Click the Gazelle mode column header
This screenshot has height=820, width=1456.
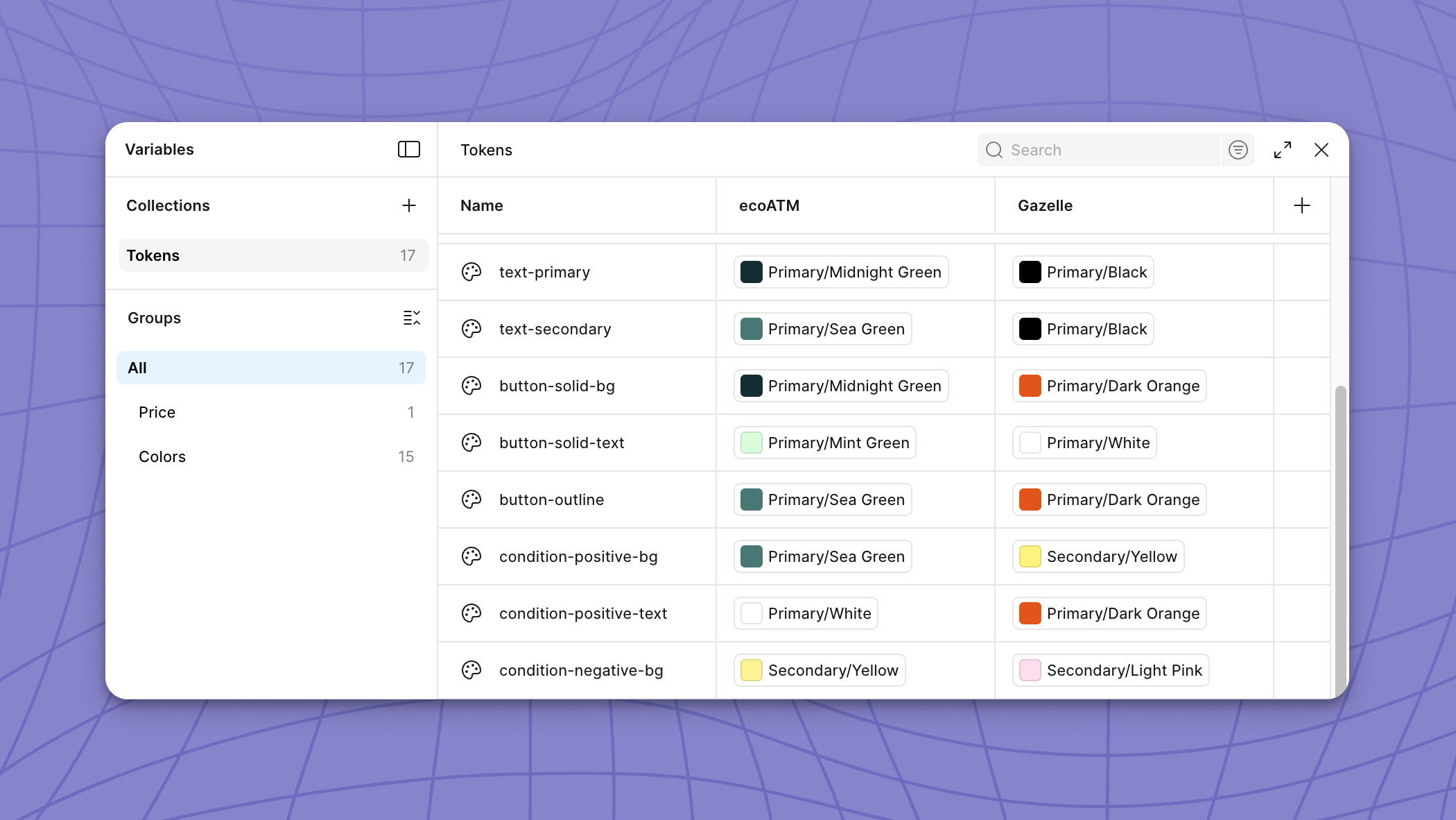click(x=1045, y=205)
